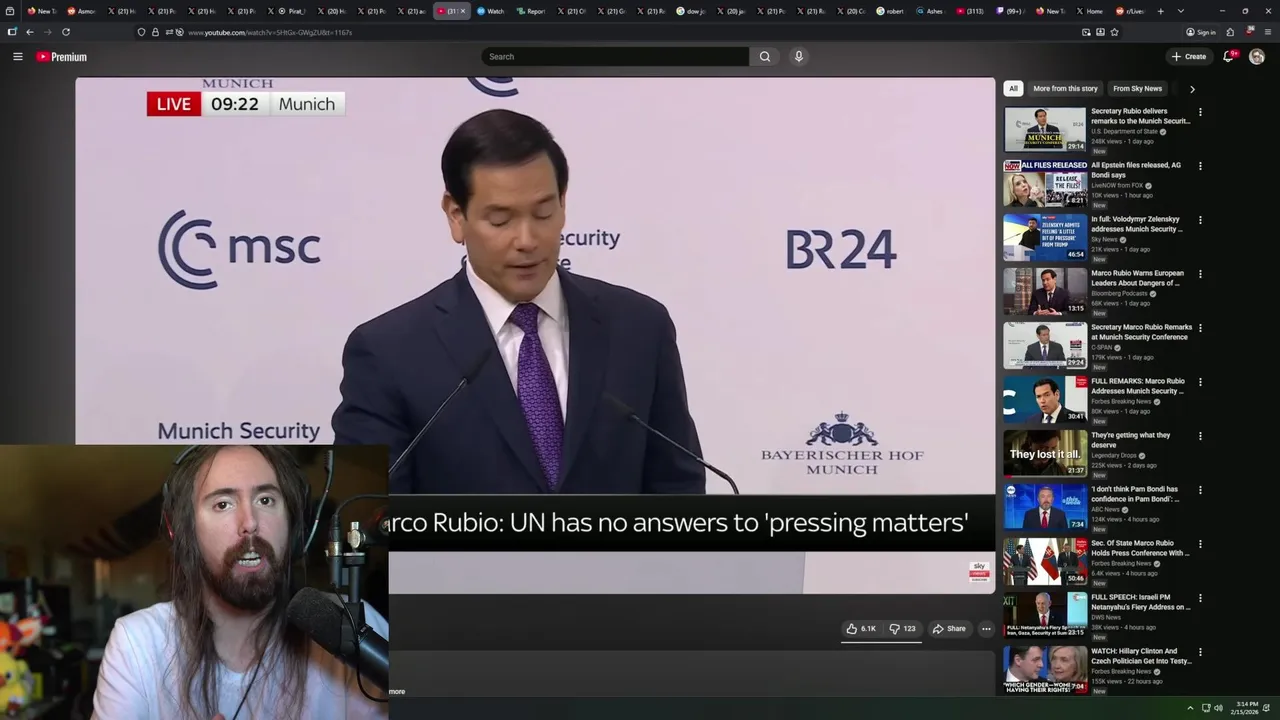The width and height of the screenshot is (1280, 720).
Task: Open tracking protection shield icon
Action: pos(141,32)
